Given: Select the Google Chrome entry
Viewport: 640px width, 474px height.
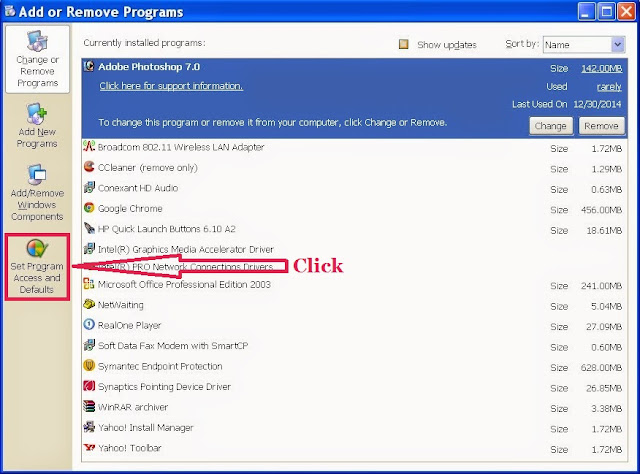Looking at the screenshot, I should tap(354, 209).
